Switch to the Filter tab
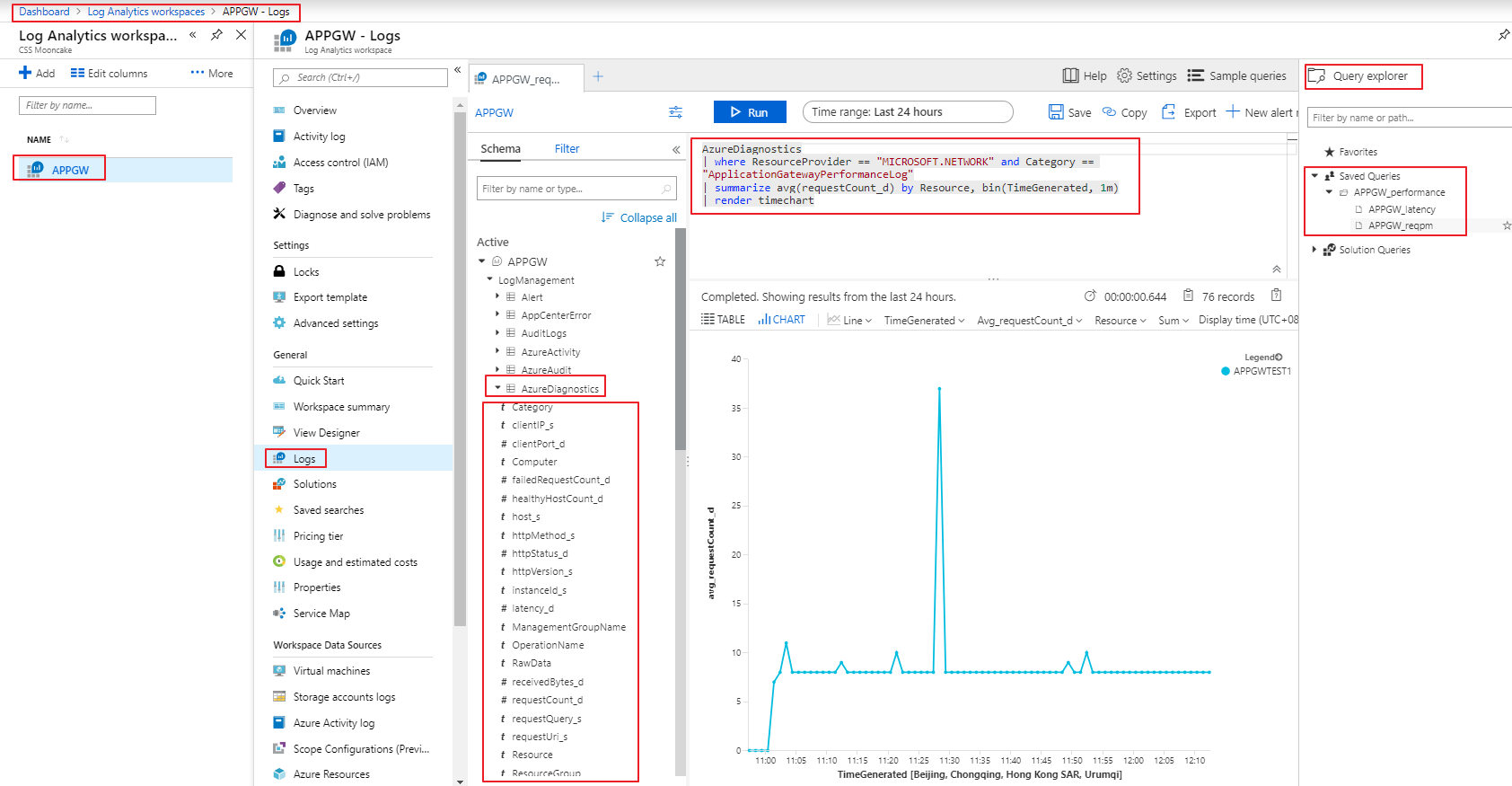The image size is (1512, 786). pos(567,149)
